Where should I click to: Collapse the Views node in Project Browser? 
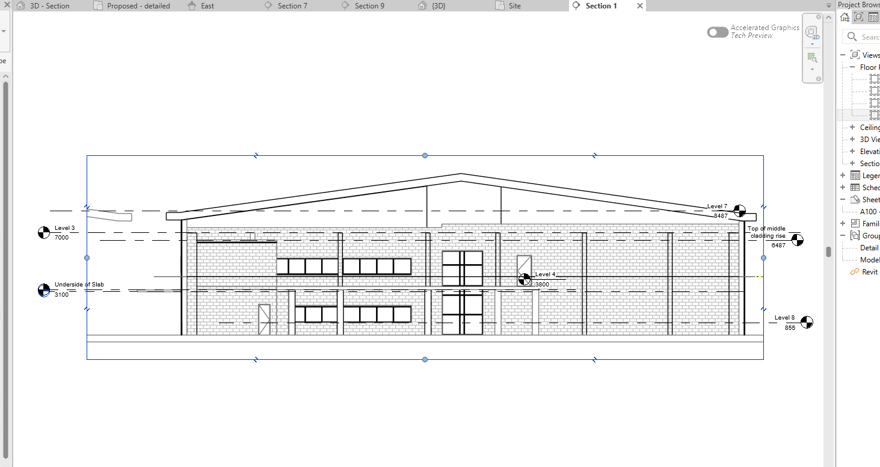842,55
